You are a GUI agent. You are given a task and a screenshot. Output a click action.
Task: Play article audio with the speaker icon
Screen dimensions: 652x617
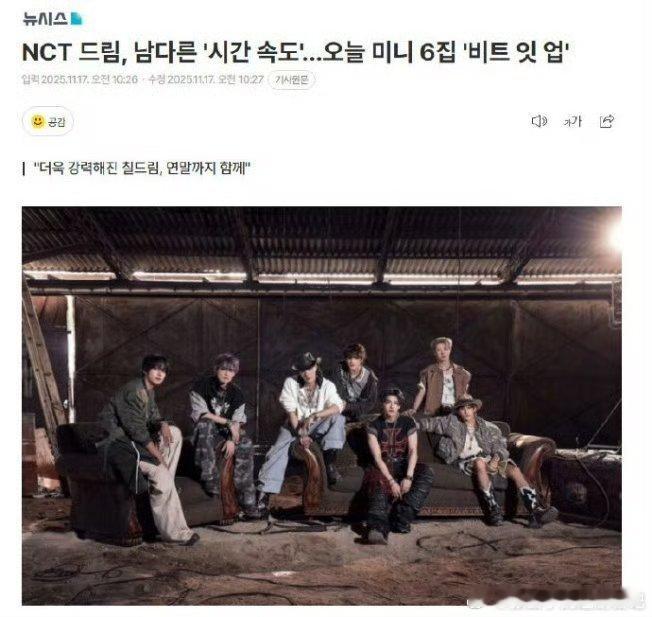click(x=539, y=121)
